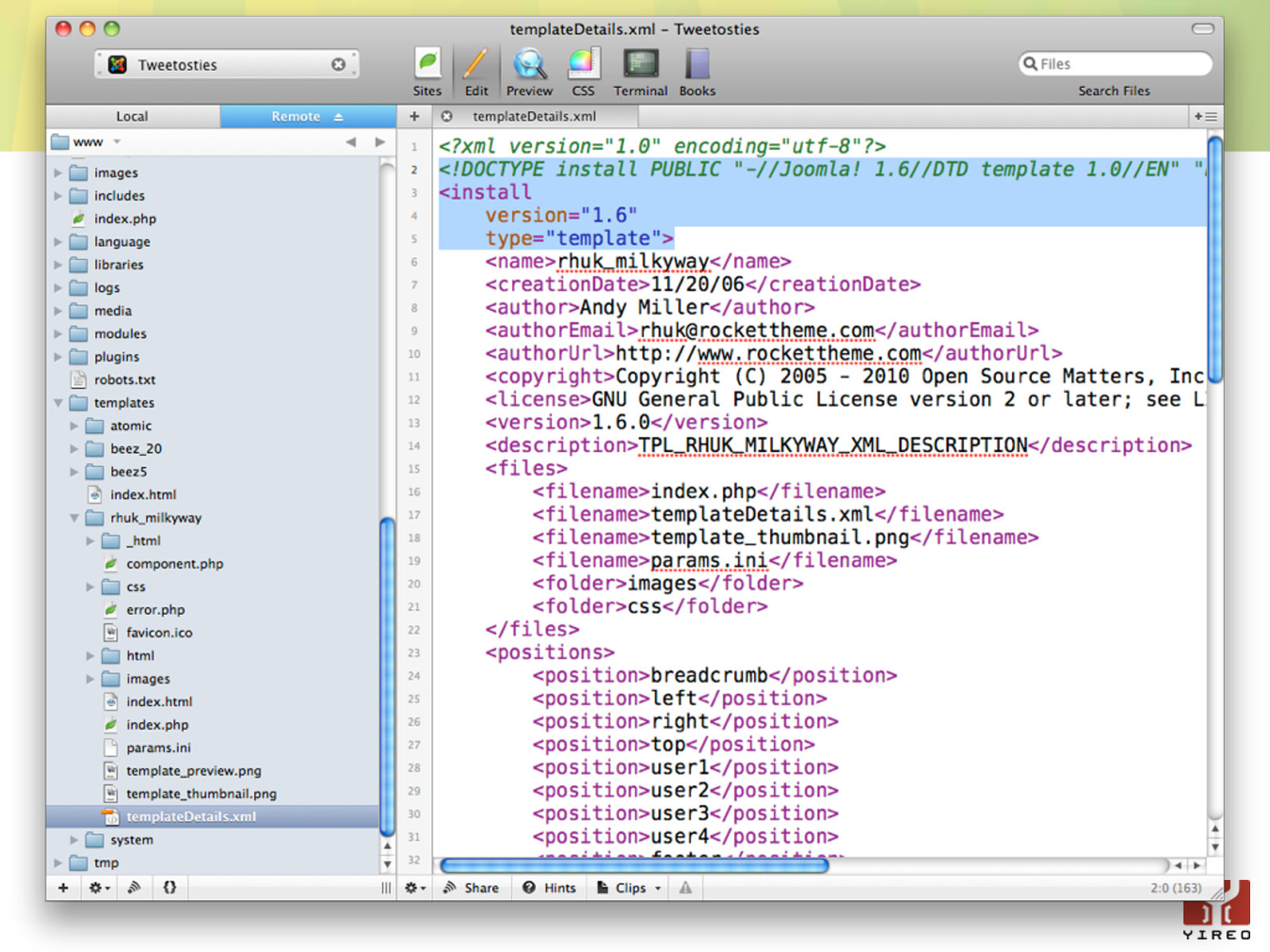Click the file list scrollbar

point(387,676)
